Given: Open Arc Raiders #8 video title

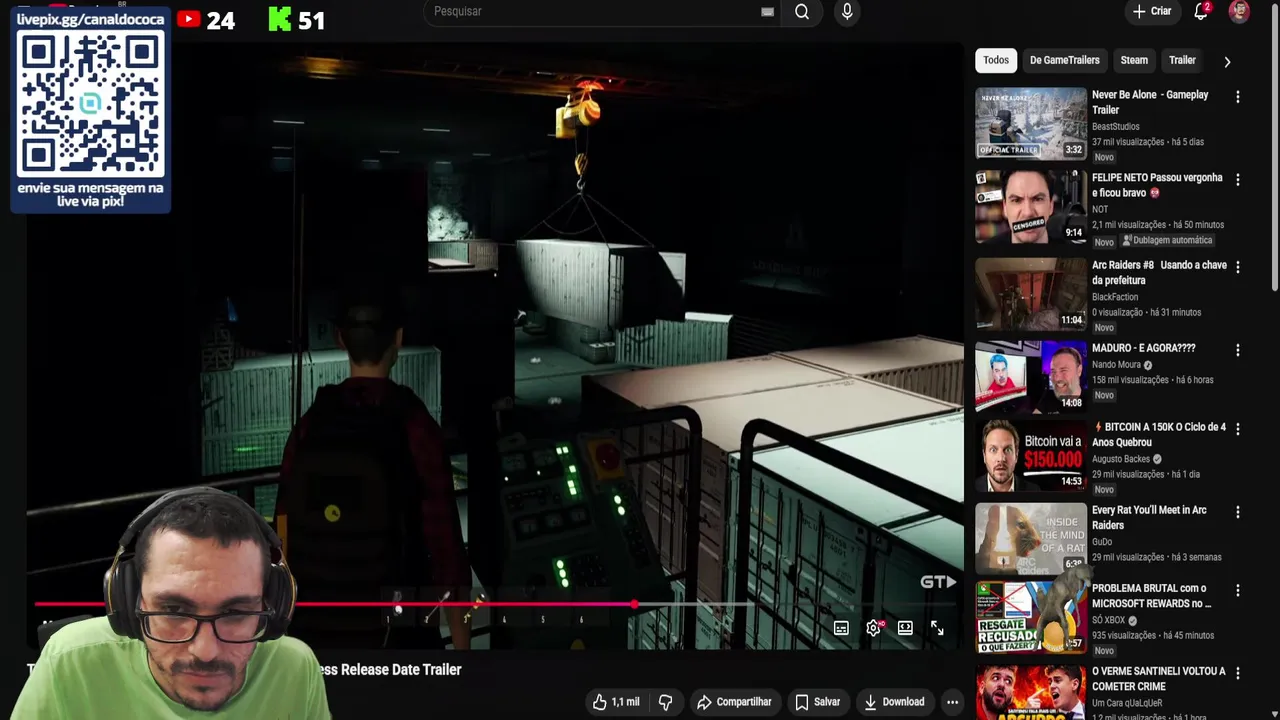Looking at the screenshot, I should (x=1159, y=272).
